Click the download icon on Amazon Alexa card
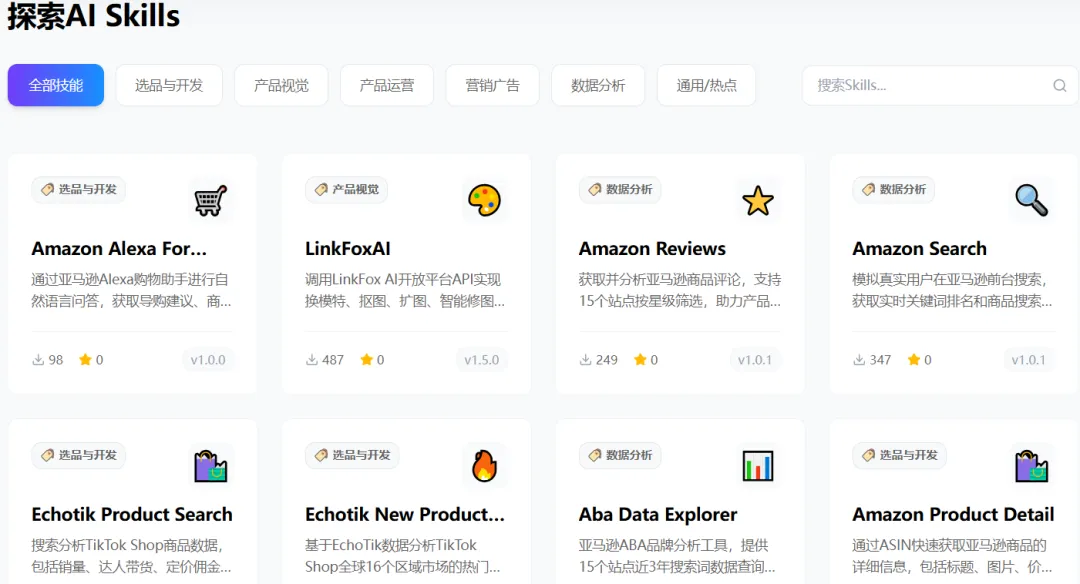 (x=38, y=359)
